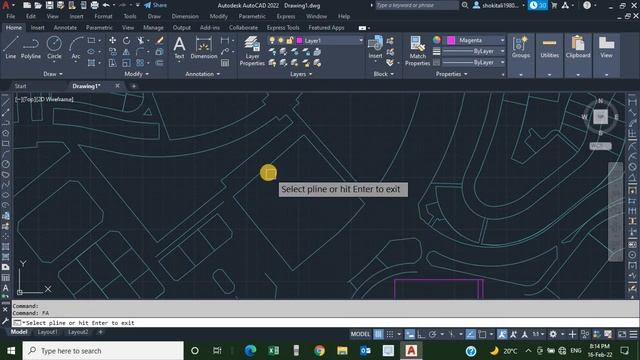Click the Save icon in quick access toolbar
The width and height of the screenshot is (640, 360).
49,5
